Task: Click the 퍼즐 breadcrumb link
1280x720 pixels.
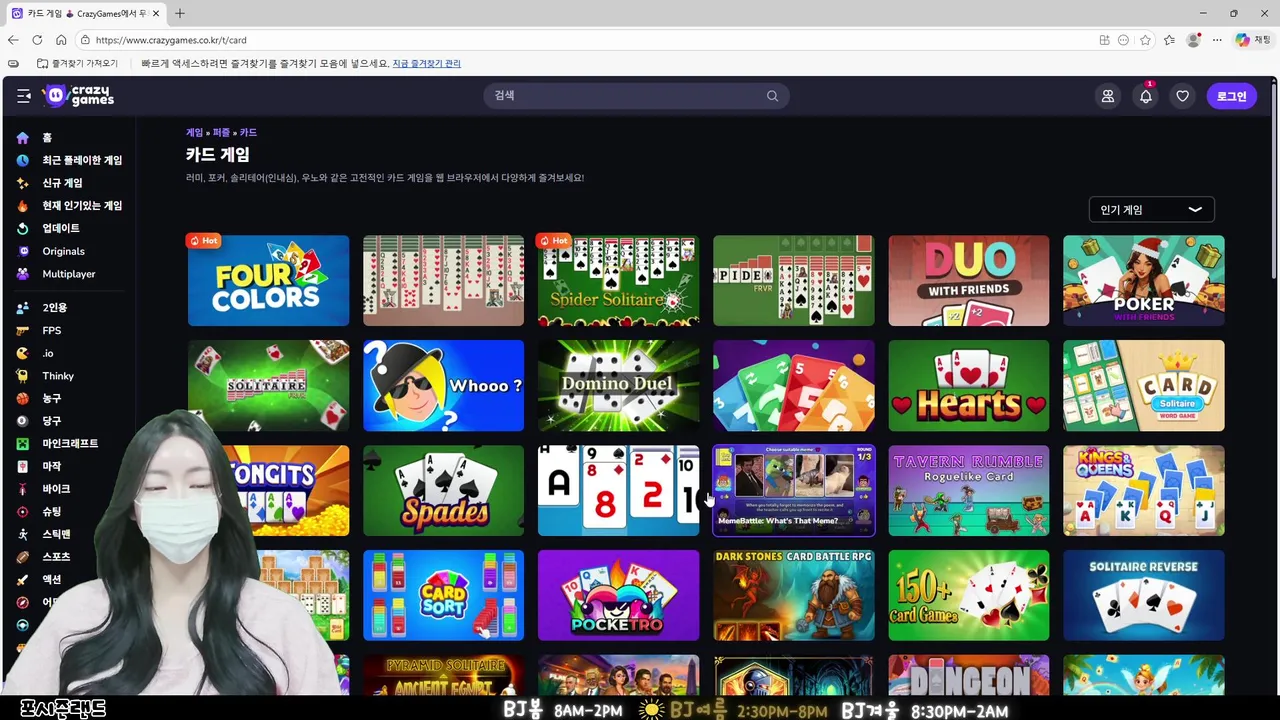Action: point(221,132)
